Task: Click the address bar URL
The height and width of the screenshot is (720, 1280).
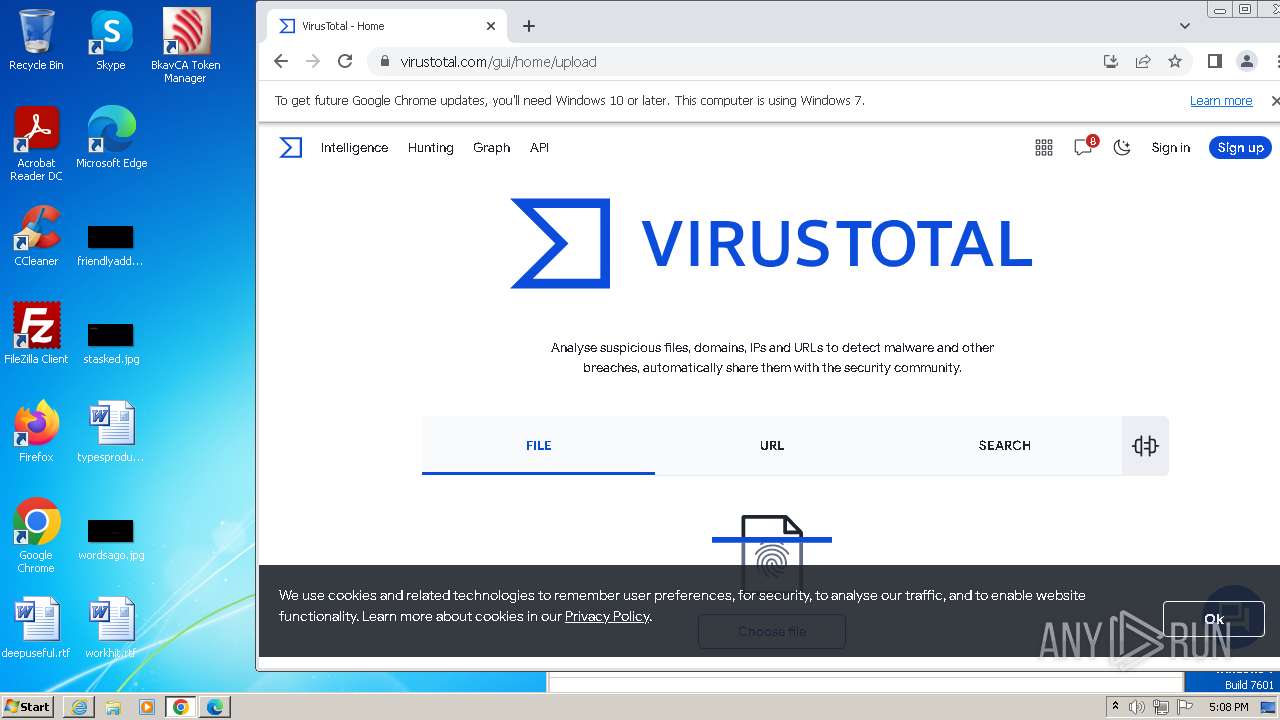Action: pyautogui.click(x=498, y=62)
